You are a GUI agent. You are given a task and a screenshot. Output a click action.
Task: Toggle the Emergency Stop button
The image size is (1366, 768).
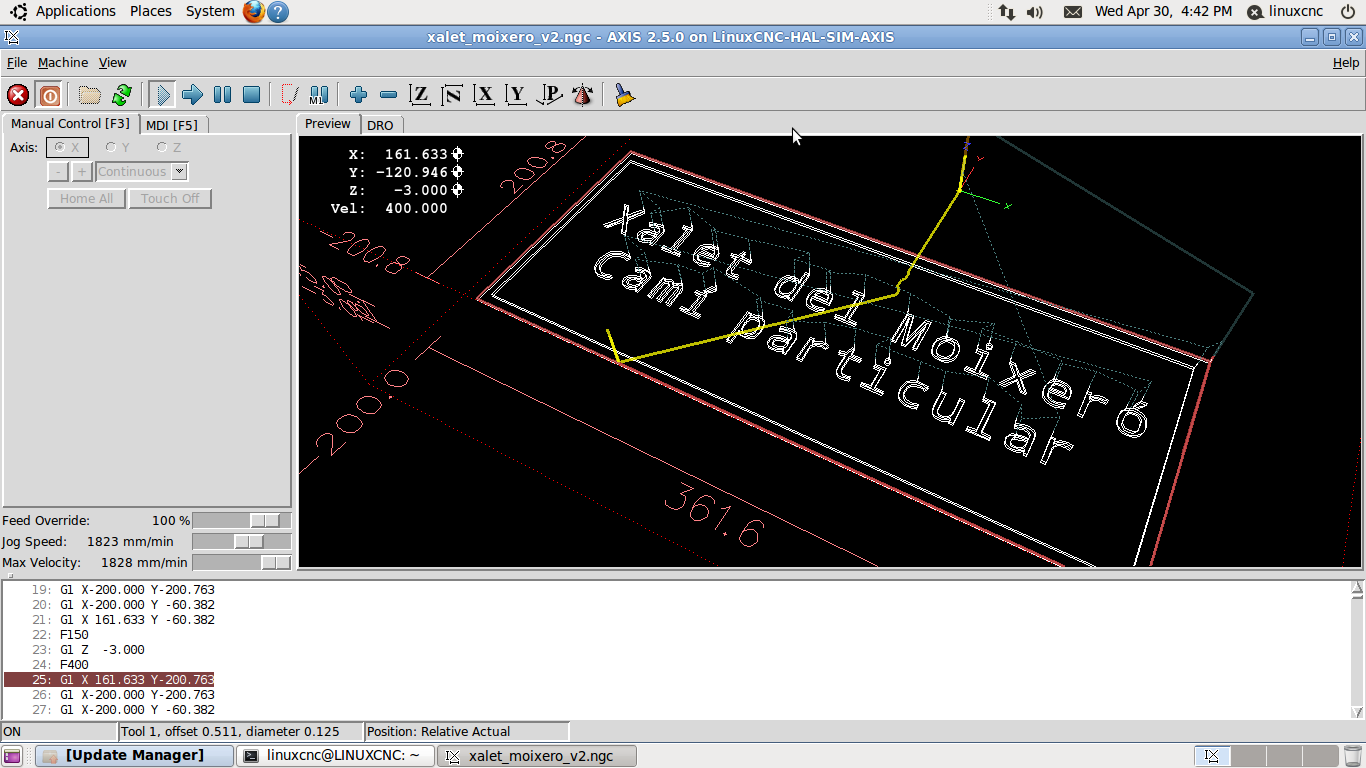(x=18, y=95)
